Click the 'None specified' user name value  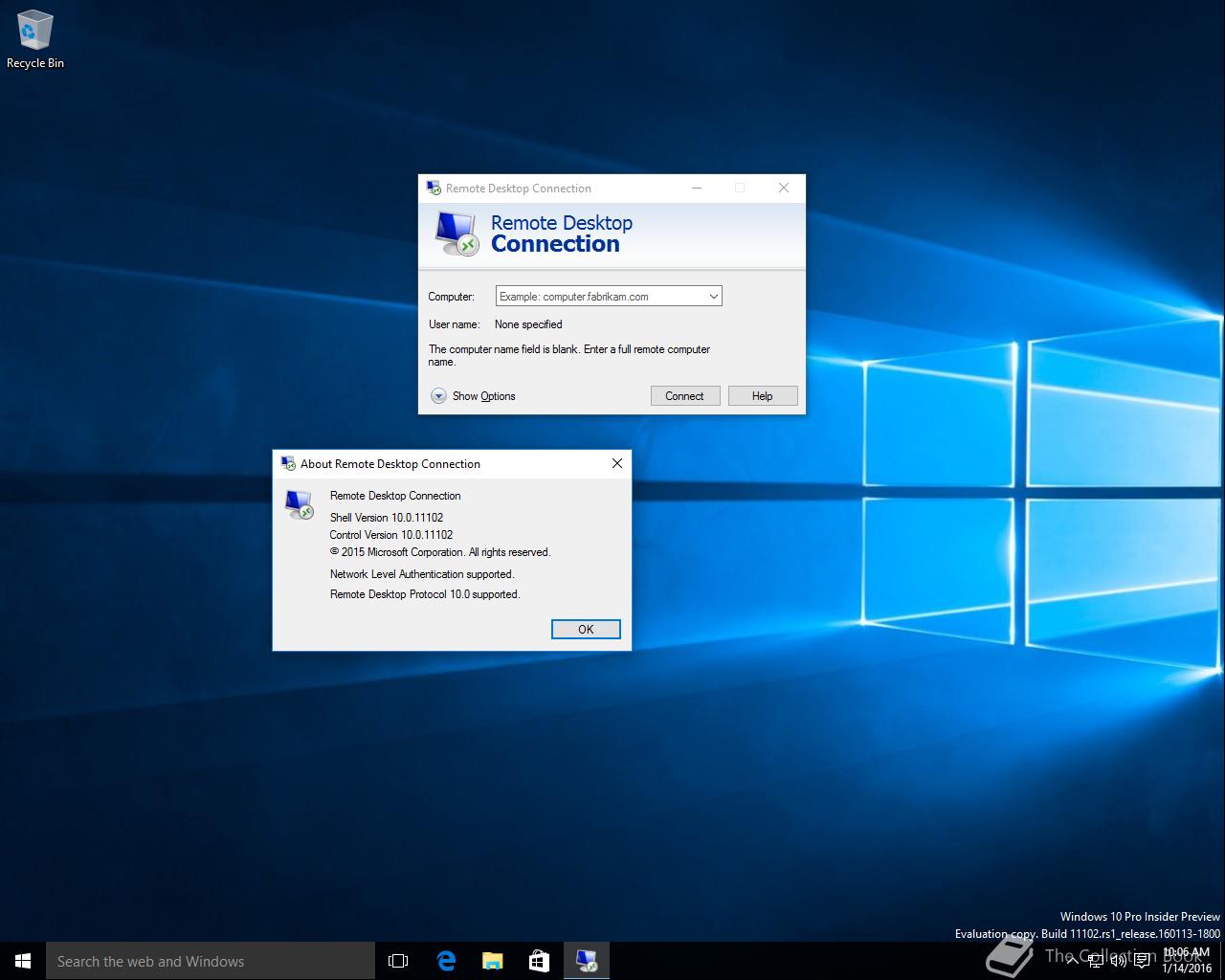point(528,324)
